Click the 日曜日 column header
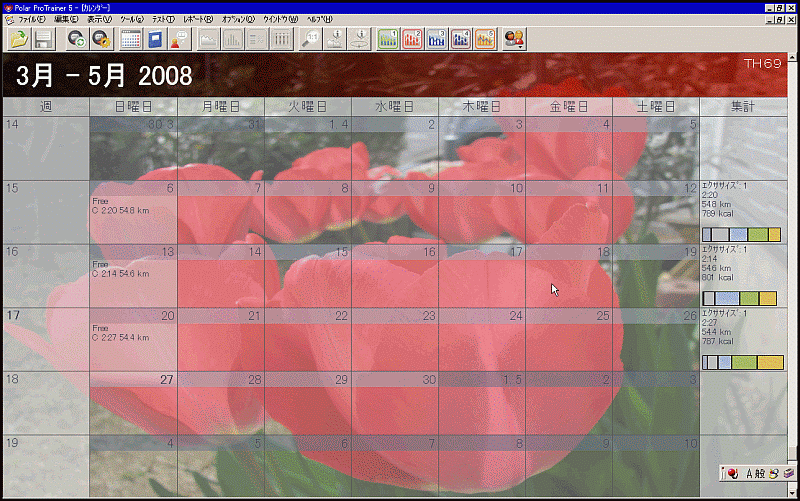Image resolution: width=800 pixels, height=501 pixels. (x=133, y=107)
